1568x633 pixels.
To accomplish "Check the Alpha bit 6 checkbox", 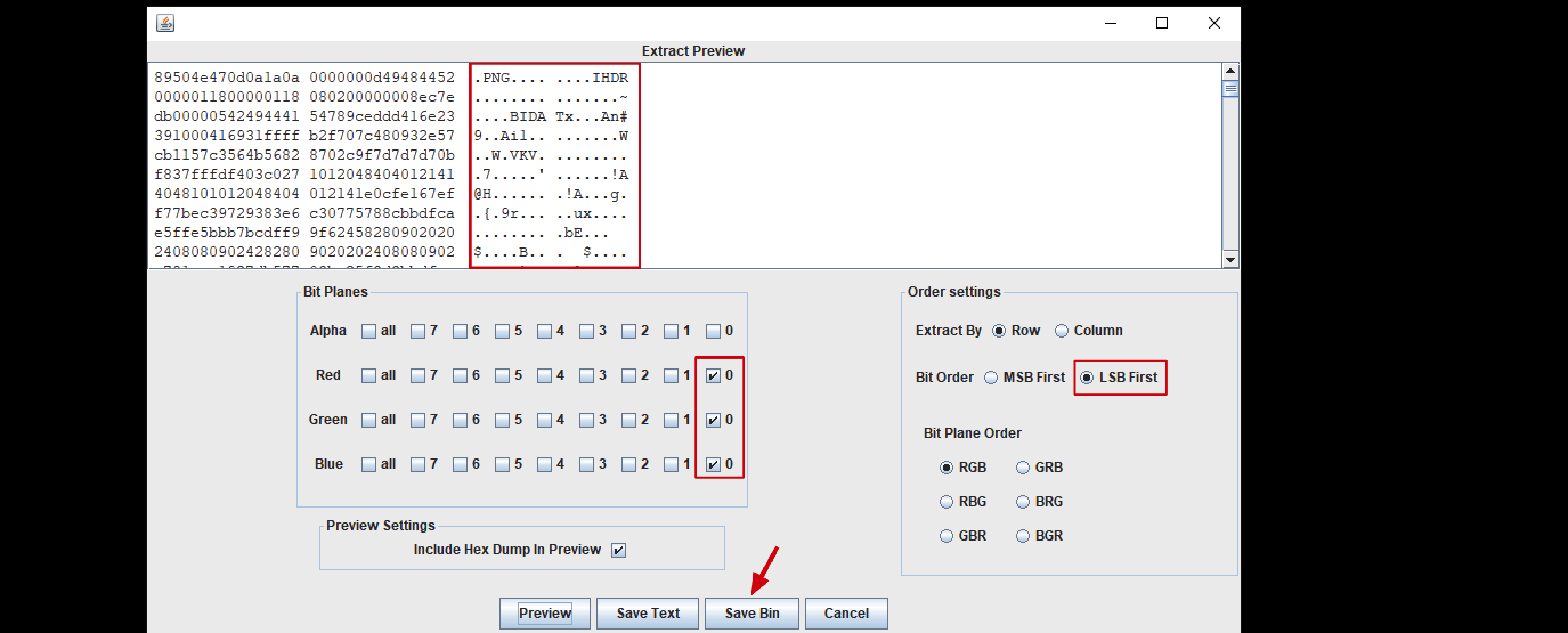I will [x=460, y=331].
